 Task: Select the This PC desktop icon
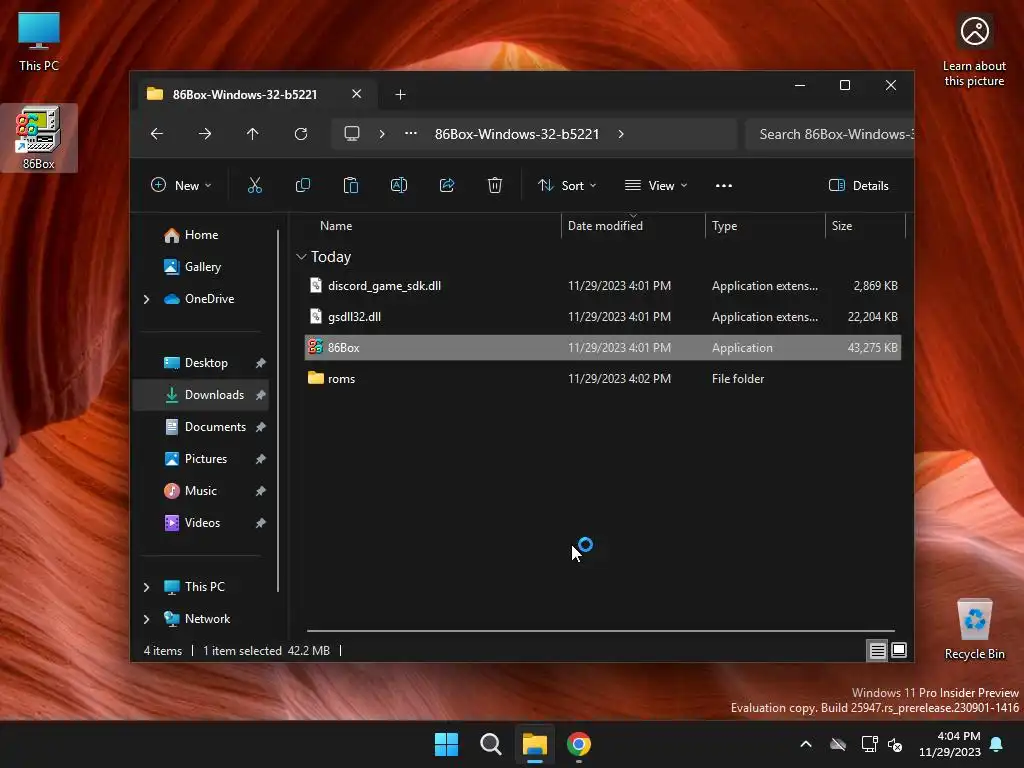coord(39,41)
